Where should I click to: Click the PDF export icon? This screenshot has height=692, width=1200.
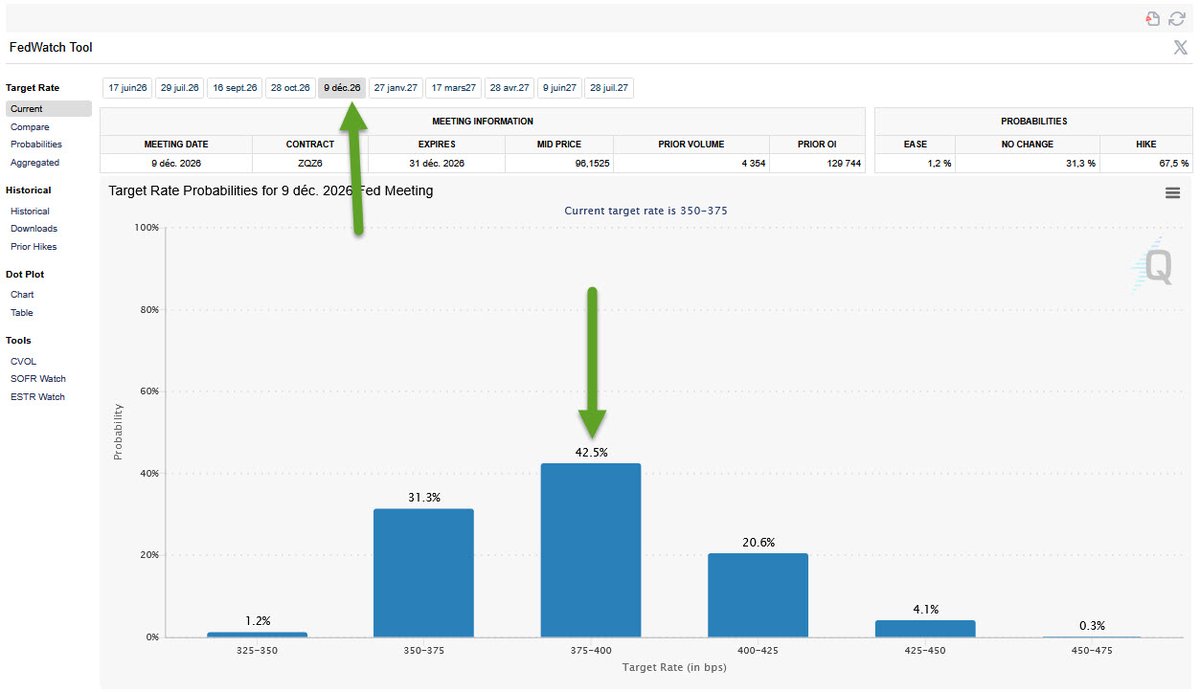[1153, 19]
